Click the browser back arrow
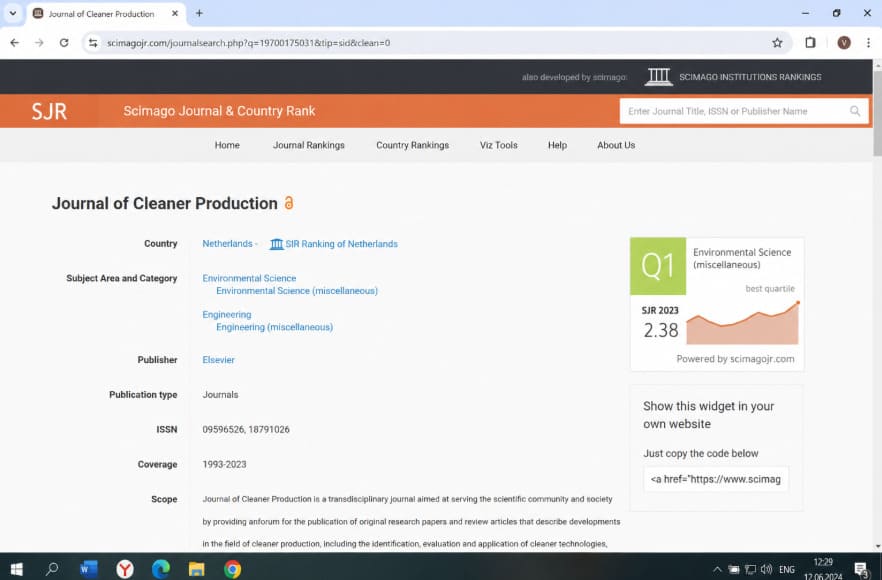This screenshot has width=882, height=580. [15, 43]
